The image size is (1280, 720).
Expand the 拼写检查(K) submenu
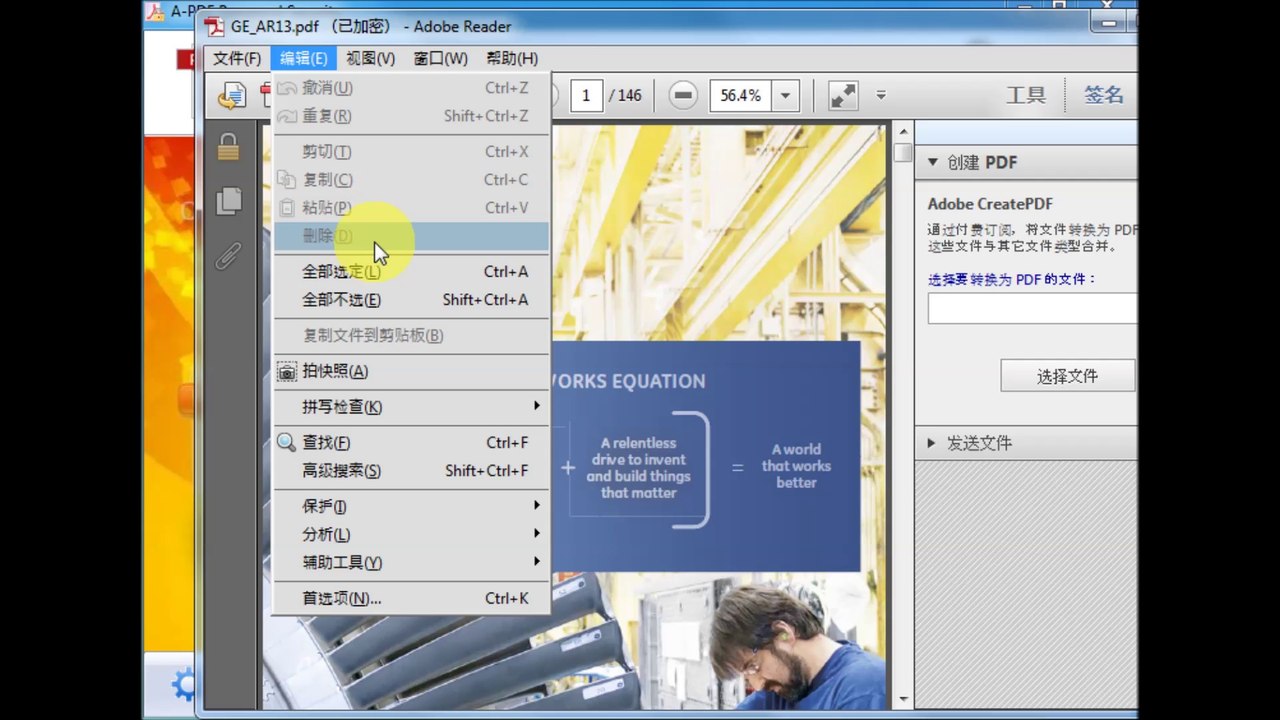411,407
